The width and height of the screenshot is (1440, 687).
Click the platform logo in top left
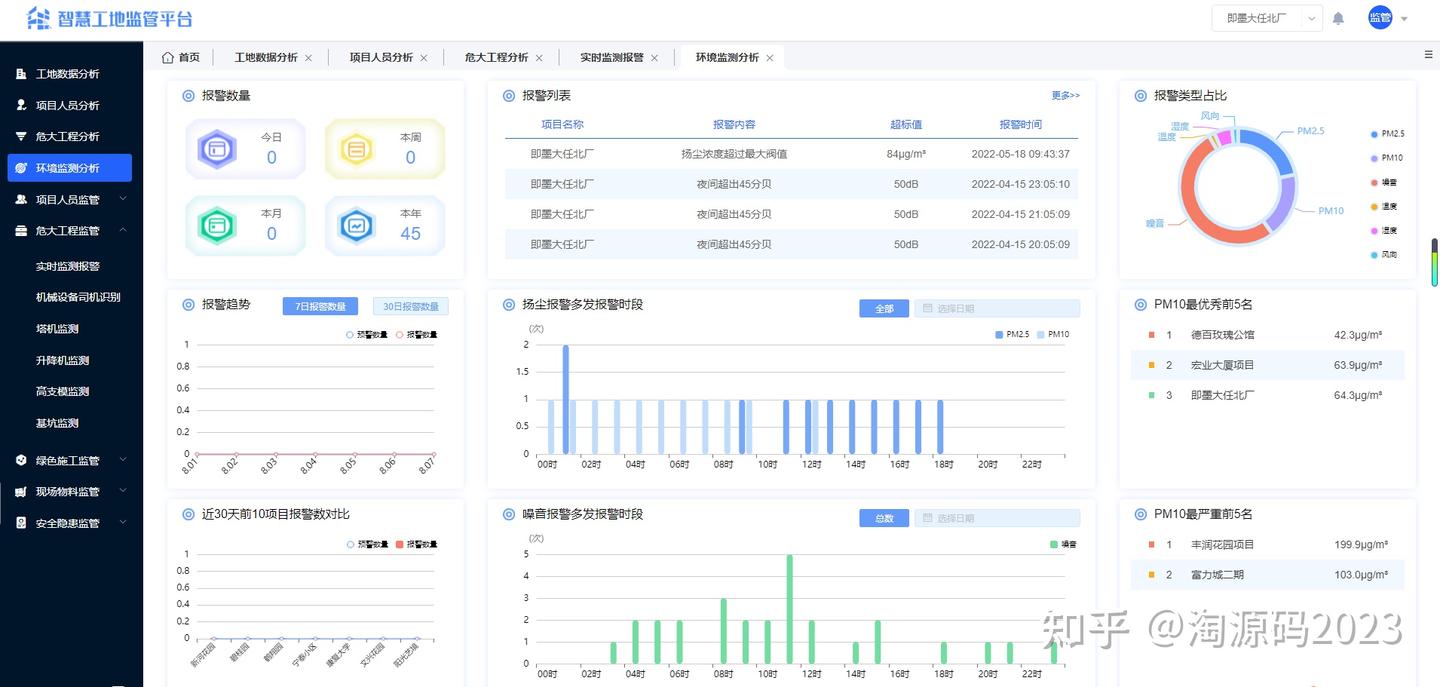coord(37,18)
